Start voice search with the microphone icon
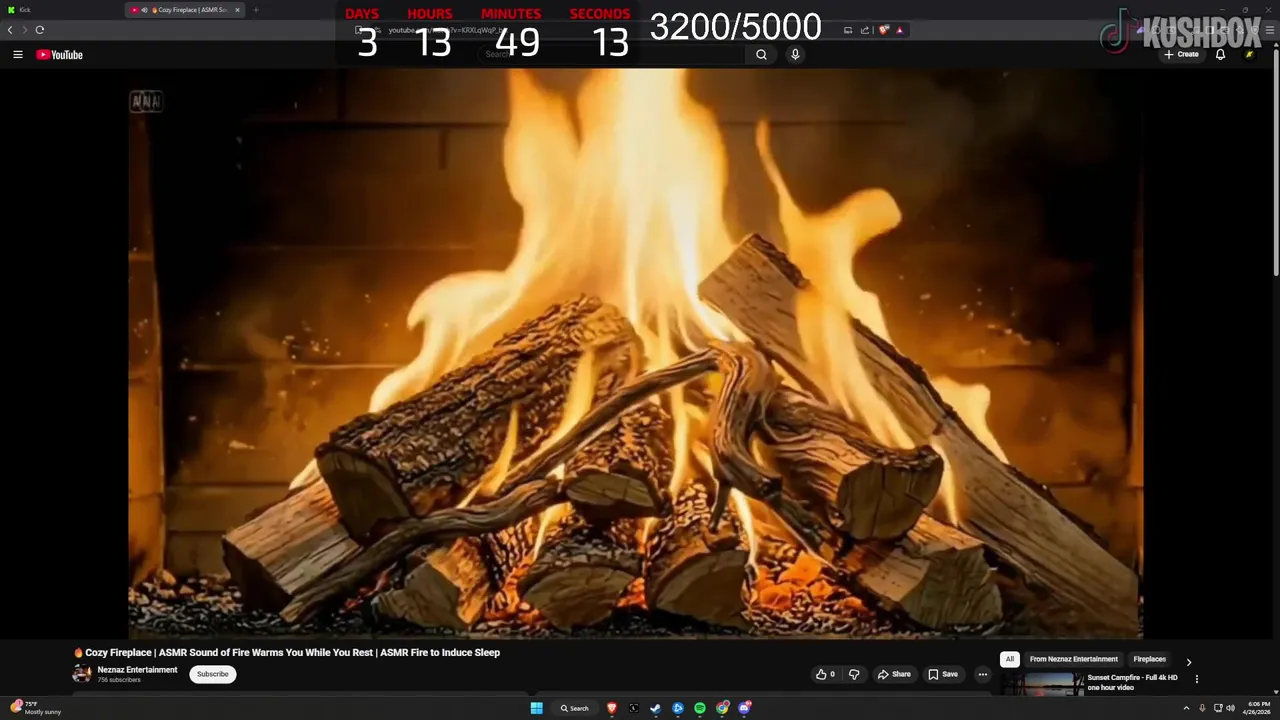This screenshot has height=720, width=1280. pyautogui.click(x=795, y=55)
